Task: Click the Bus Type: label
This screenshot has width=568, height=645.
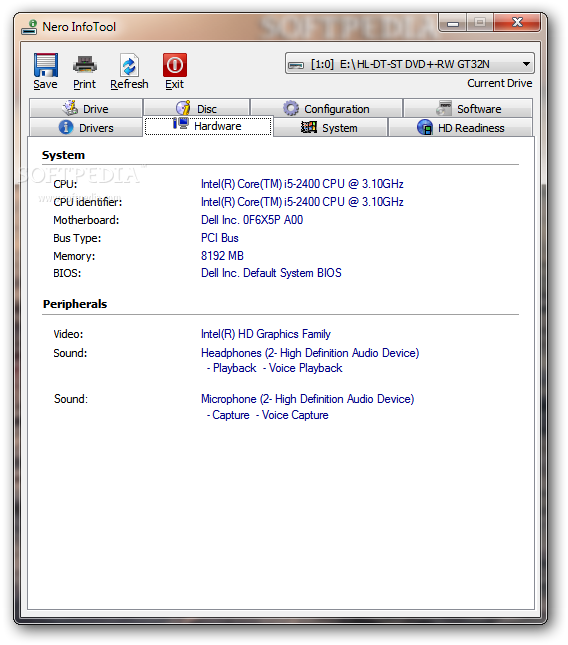Action: [x=77, y=238]
